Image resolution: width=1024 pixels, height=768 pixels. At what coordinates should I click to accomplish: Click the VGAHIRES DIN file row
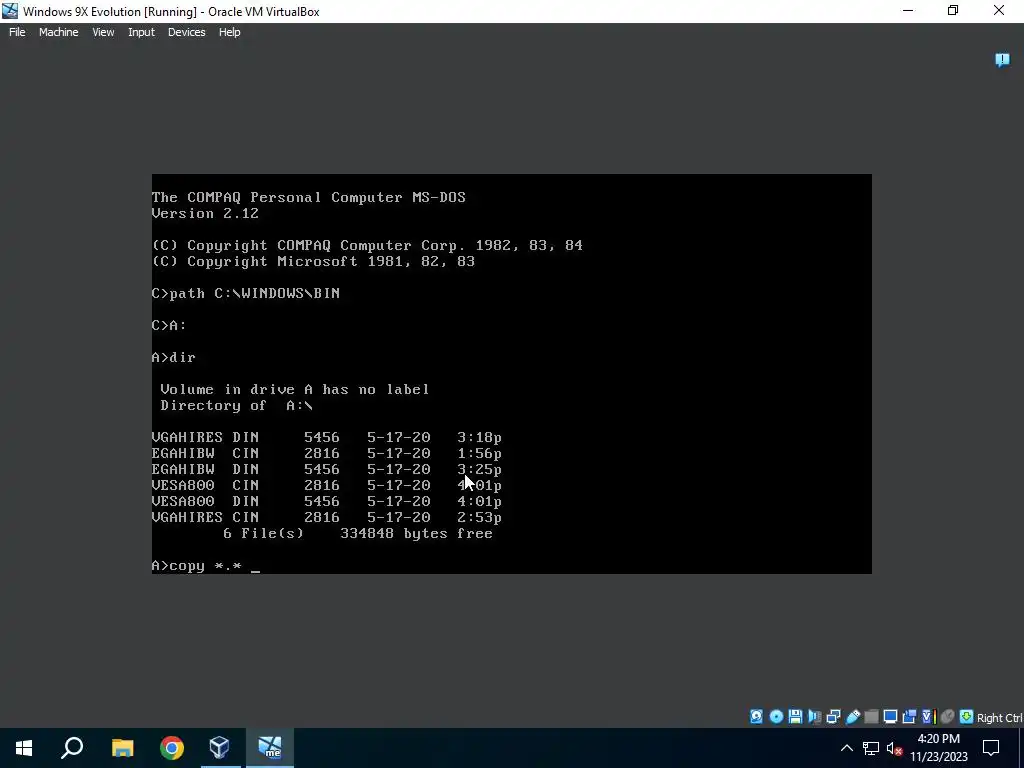[x=327, y=437]
